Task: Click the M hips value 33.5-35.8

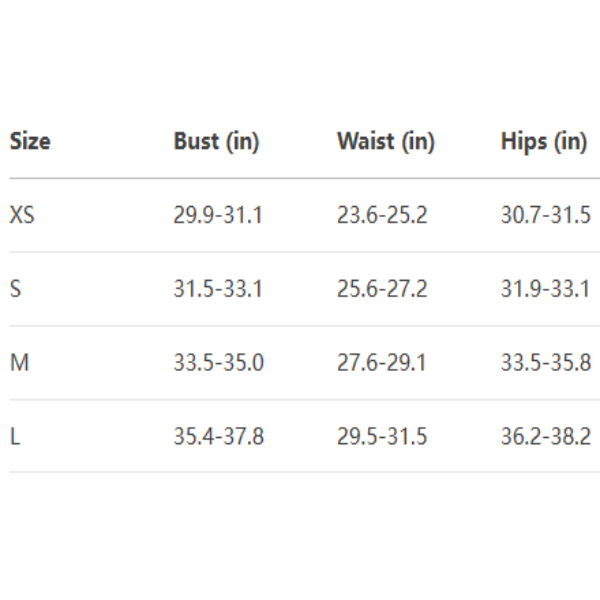Action: click(x=545, y=363)
